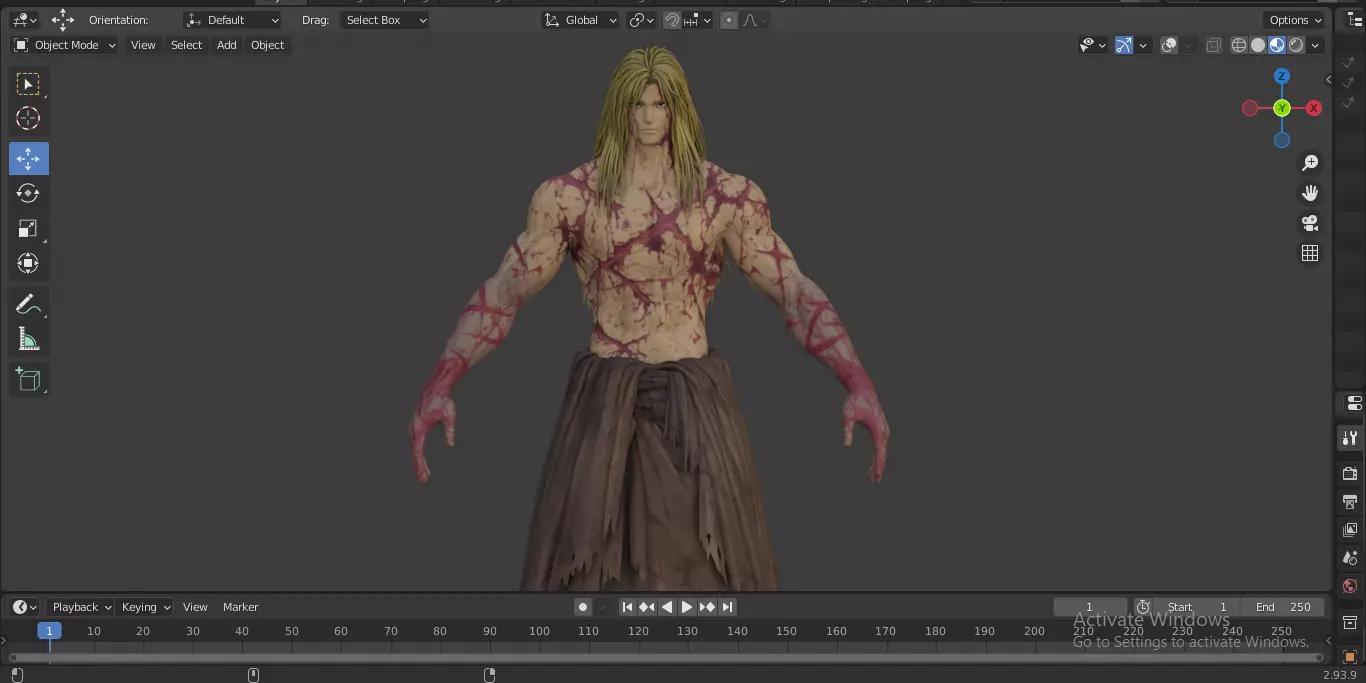Select the Transform tool
1366x683 pixels.
click(28, 263)
